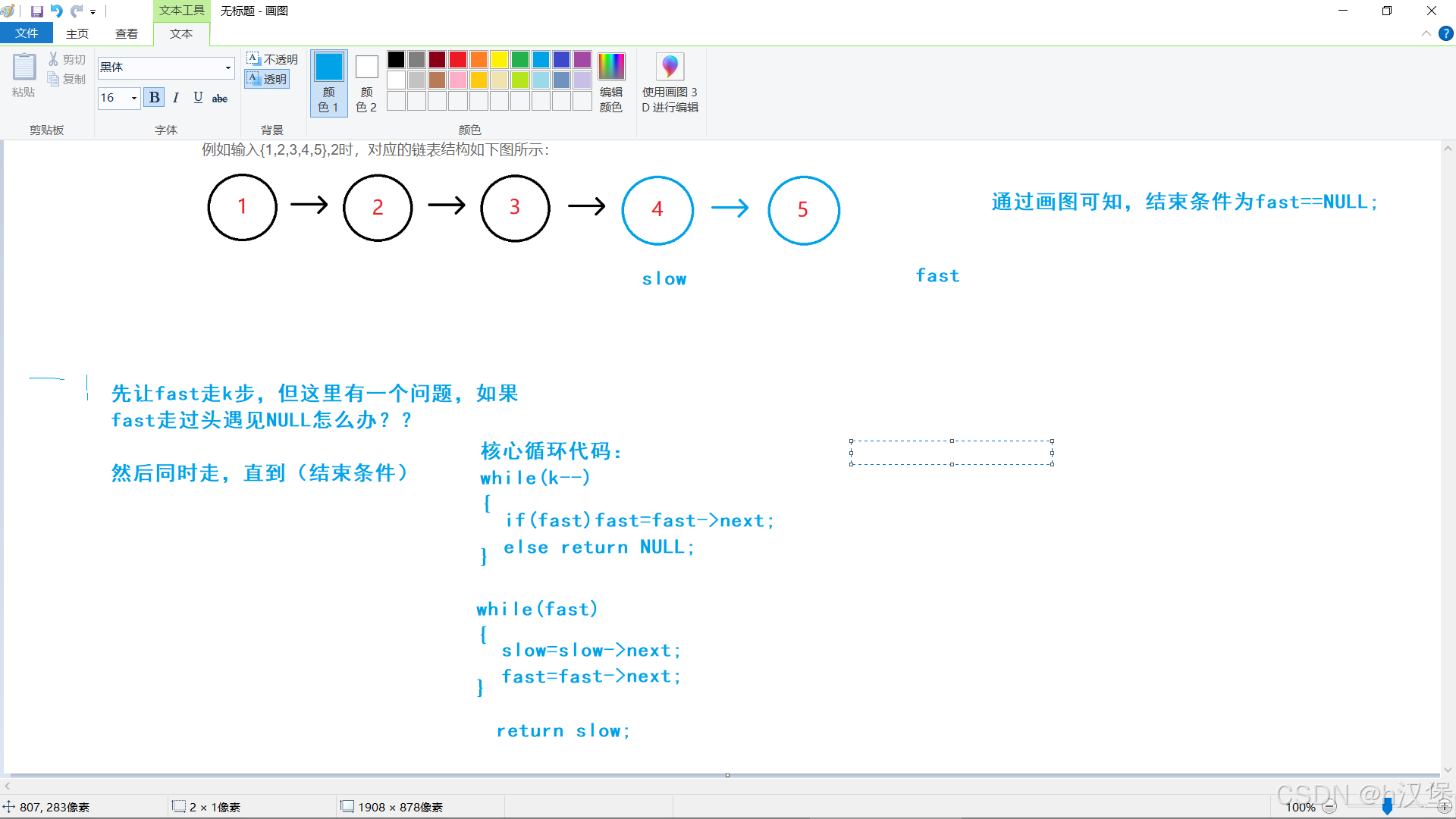
Task: Click the Undo arrow icon
Action: pyautogui.click(x=57, y=11)
